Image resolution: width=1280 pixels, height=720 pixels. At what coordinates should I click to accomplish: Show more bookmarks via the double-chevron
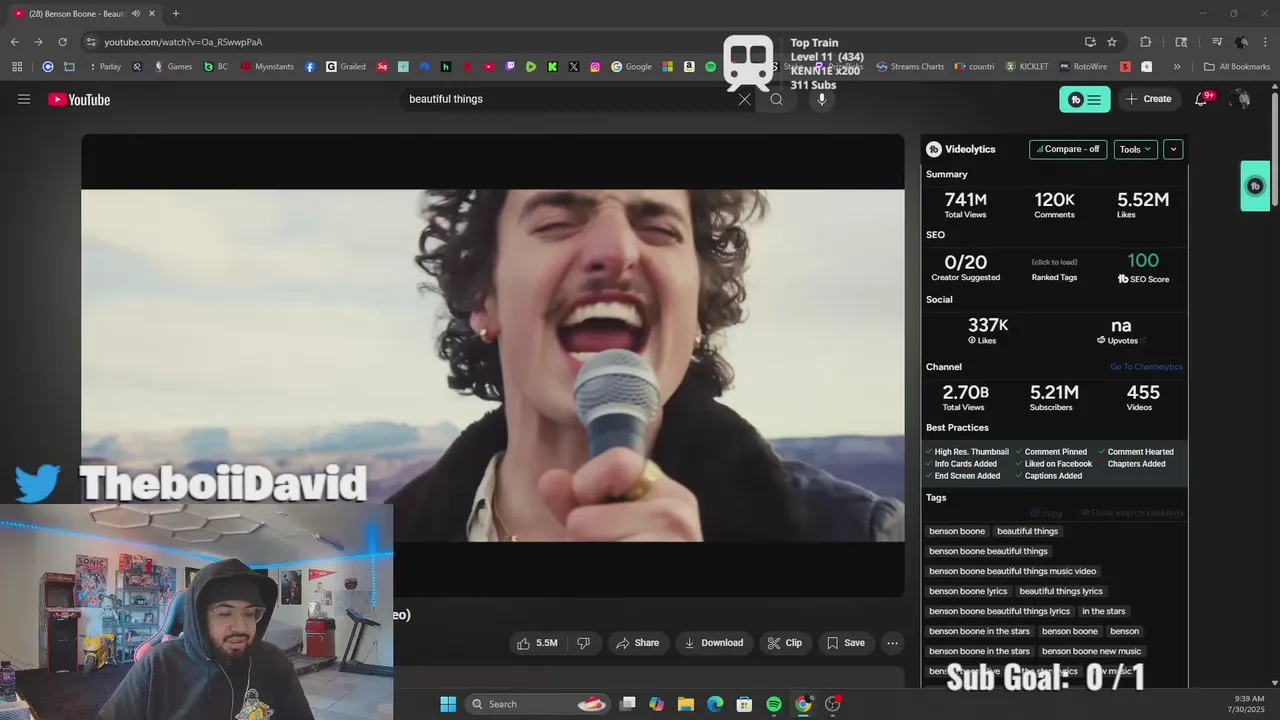(x=1177, y=67)
